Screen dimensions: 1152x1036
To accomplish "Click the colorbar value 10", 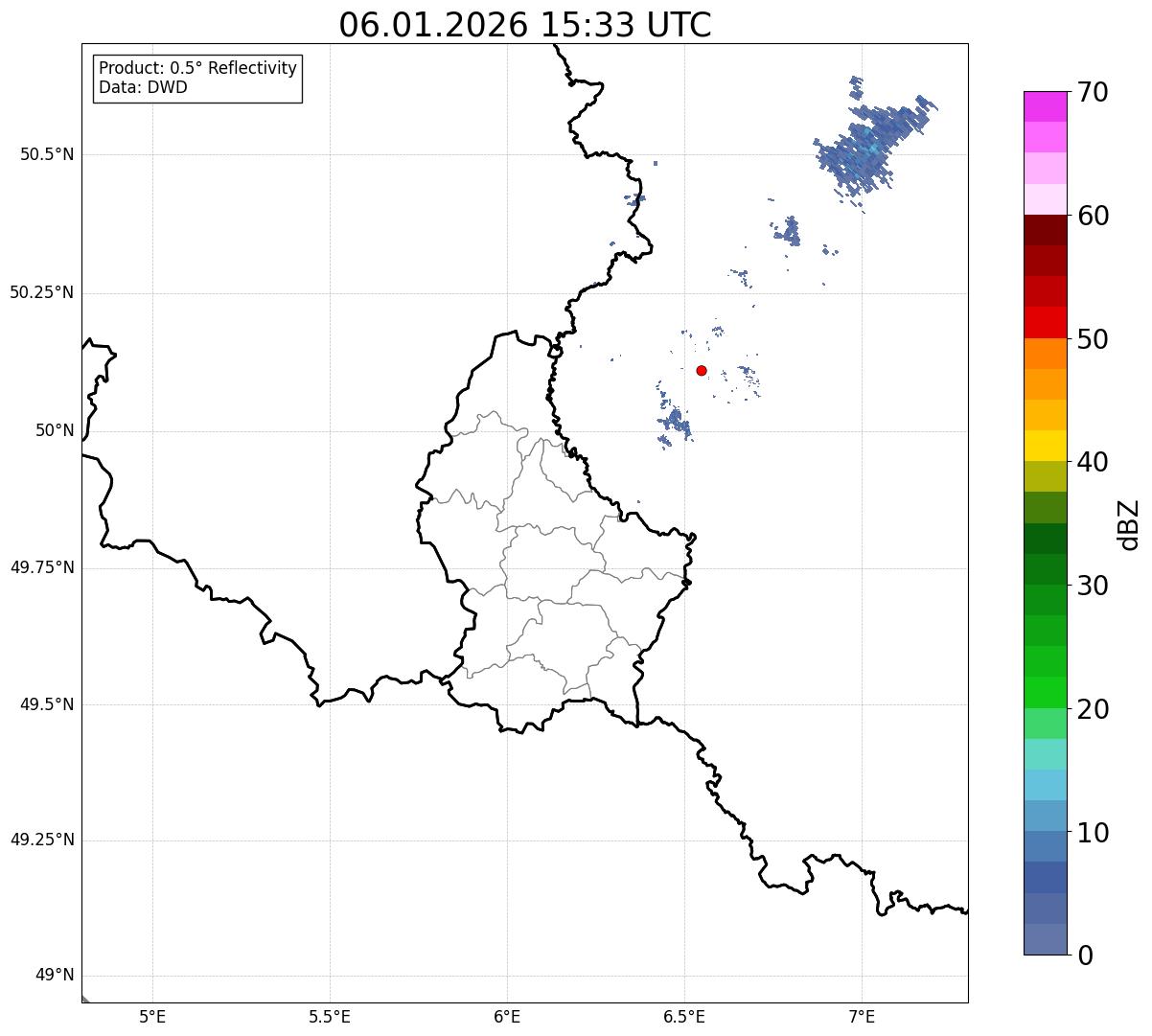I will (x=1093, y=832).
